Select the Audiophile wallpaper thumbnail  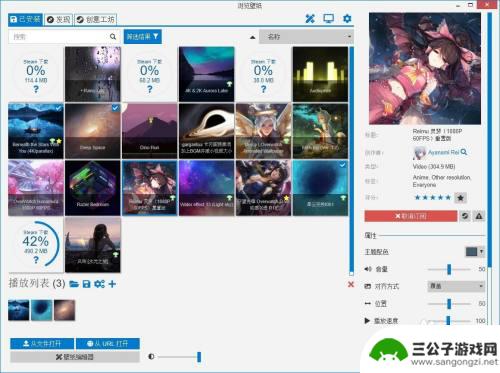[320, 74]
